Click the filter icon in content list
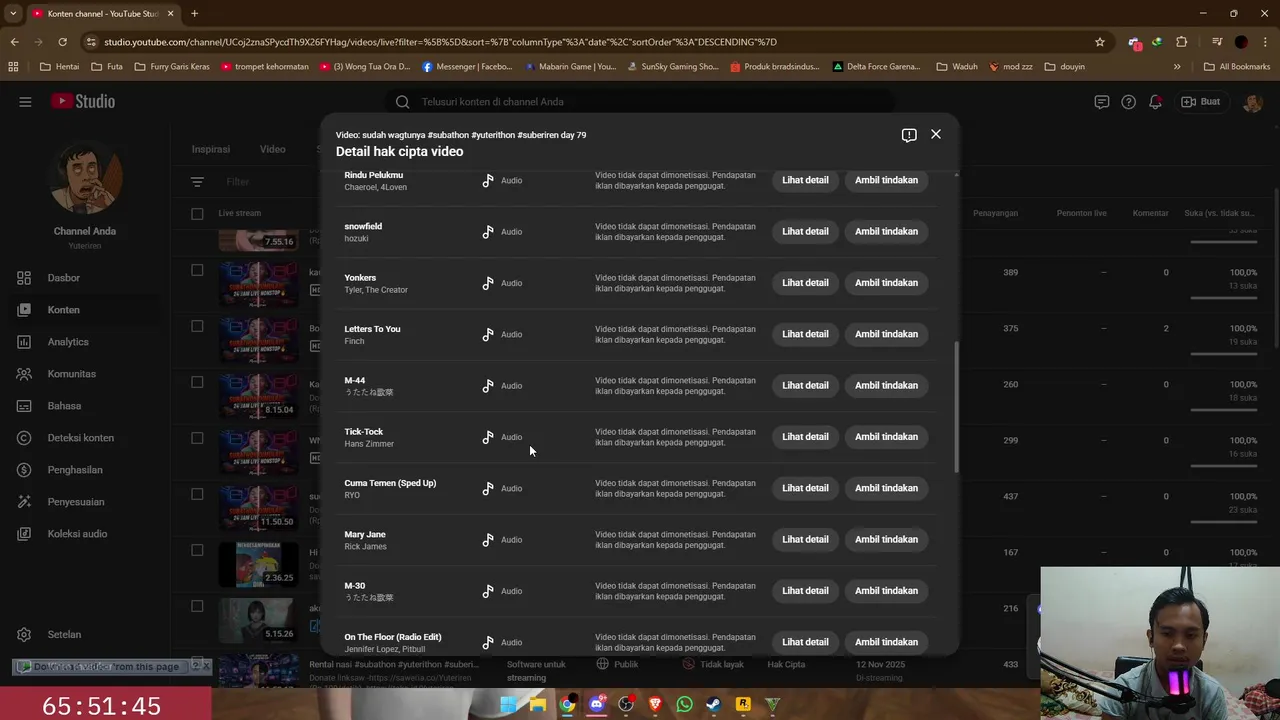 [x=197, y=182]
